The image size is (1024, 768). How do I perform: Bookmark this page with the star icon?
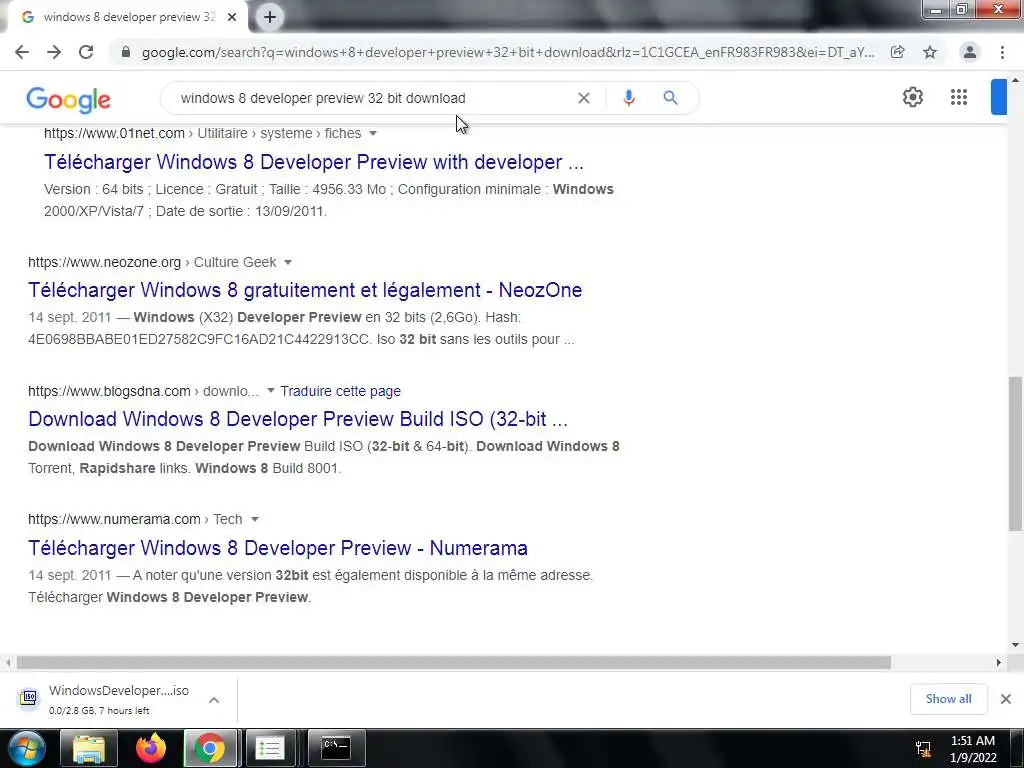tap(930, 52)
